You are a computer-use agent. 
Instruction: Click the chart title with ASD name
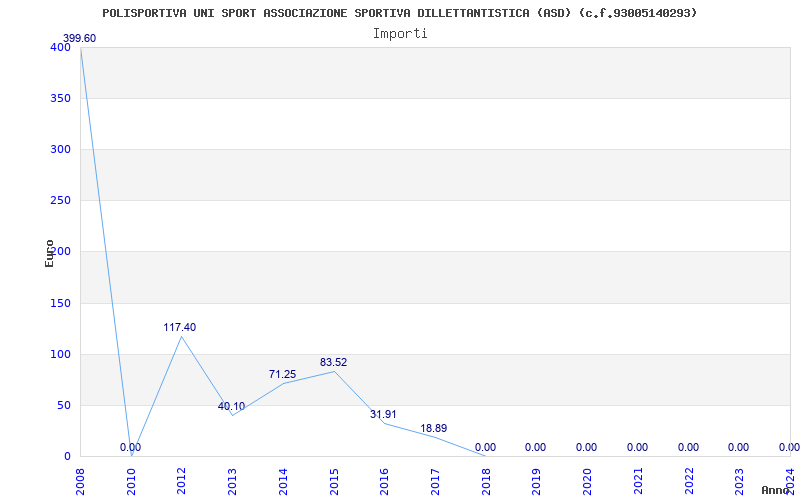tap(400, 13)
